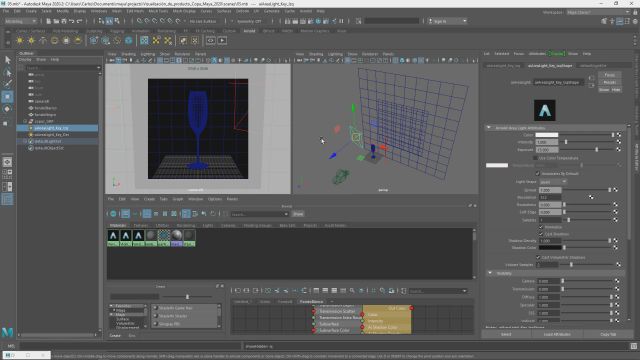Click the Arnold skydome light shelf icon
This screenshot has width=640, height=360.
pos(54,40)
